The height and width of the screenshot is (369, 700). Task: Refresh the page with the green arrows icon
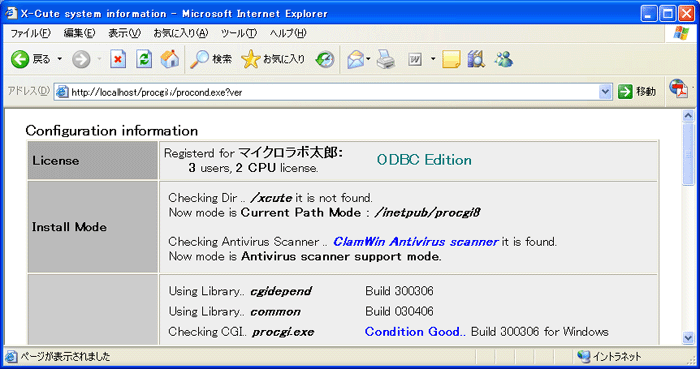point(144,59)
